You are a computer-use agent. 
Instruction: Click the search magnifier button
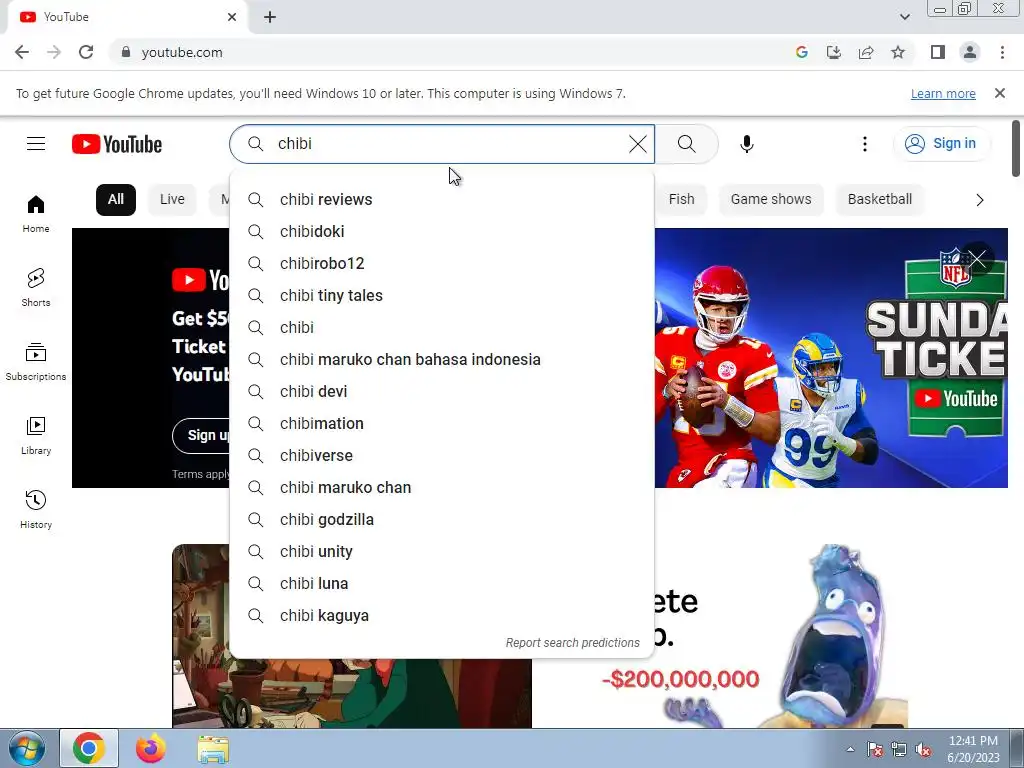tap(686, 144)
